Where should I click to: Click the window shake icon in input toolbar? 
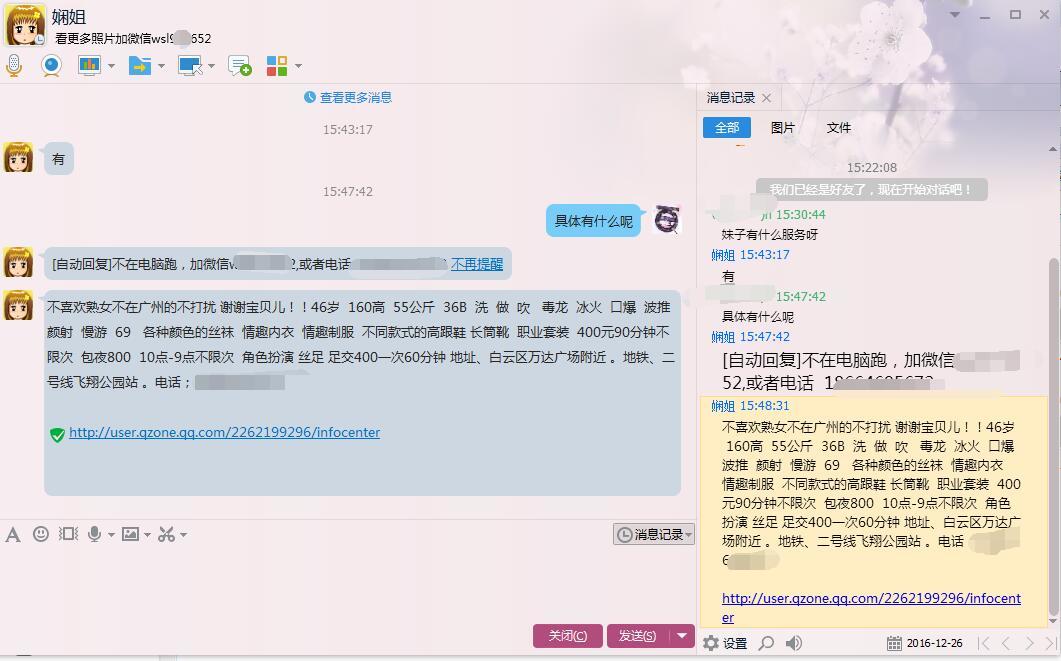click(68, 534)
